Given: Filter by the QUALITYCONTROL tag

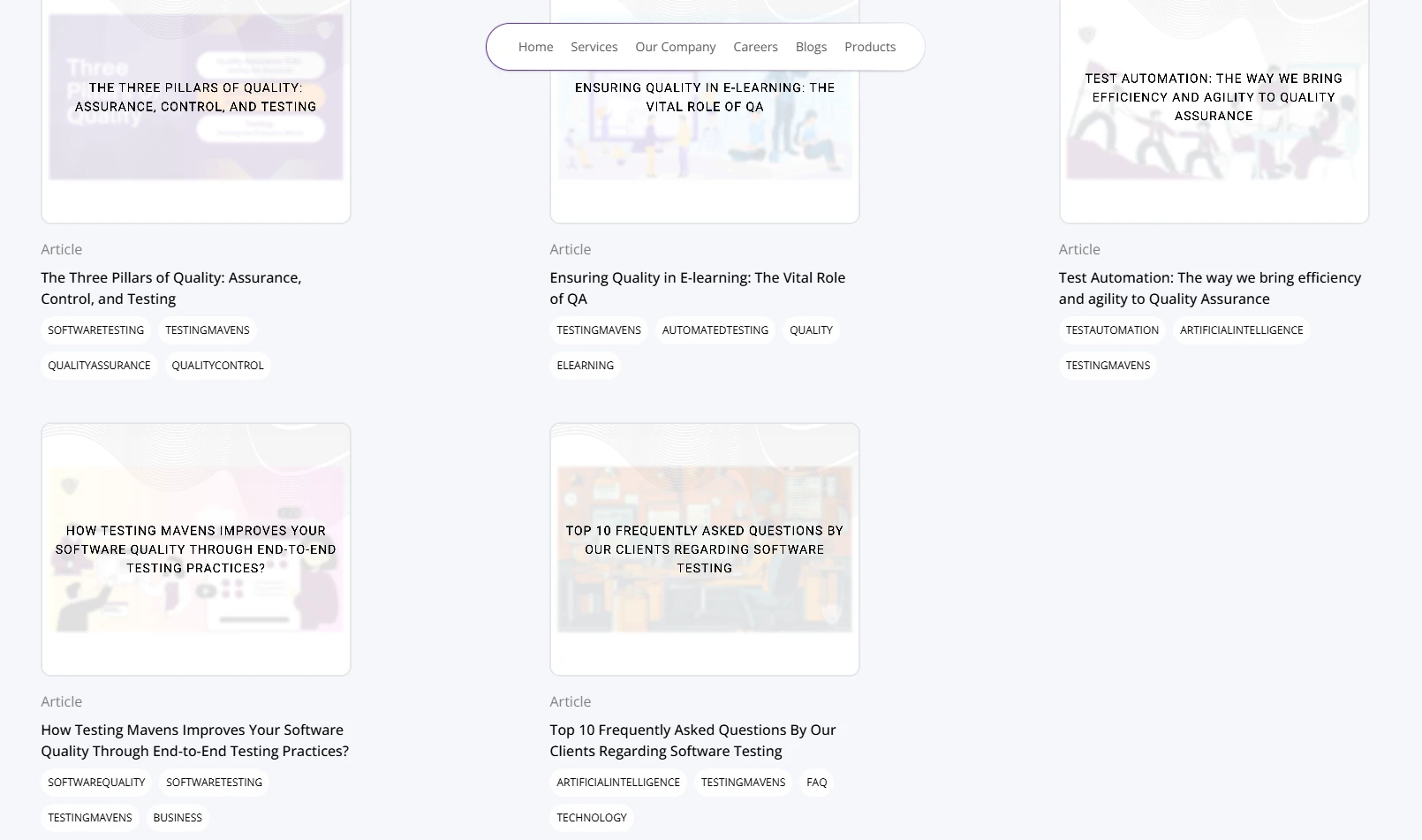Looking at the screenshot, I should pos(217,366).
